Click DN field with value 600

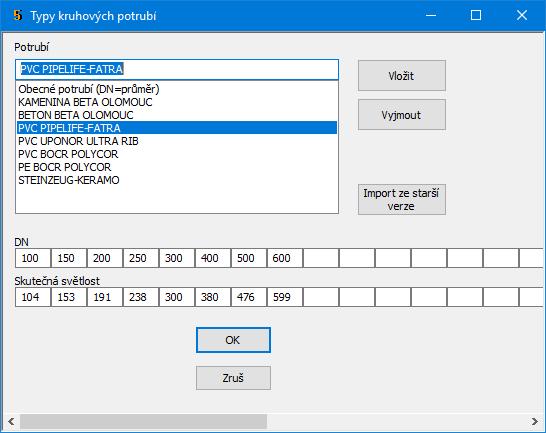coord(285,258)
